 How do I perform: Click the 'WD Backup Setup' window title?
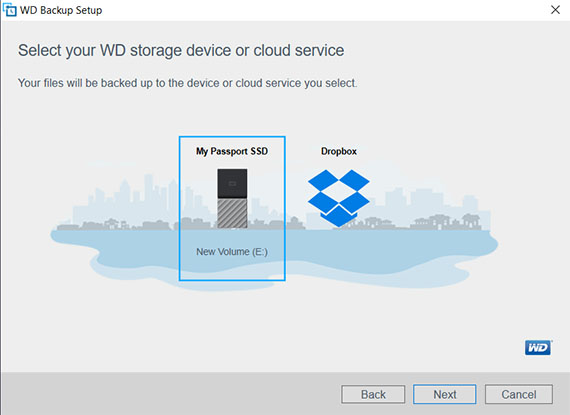pyautogui.click(x=61, y=10)
